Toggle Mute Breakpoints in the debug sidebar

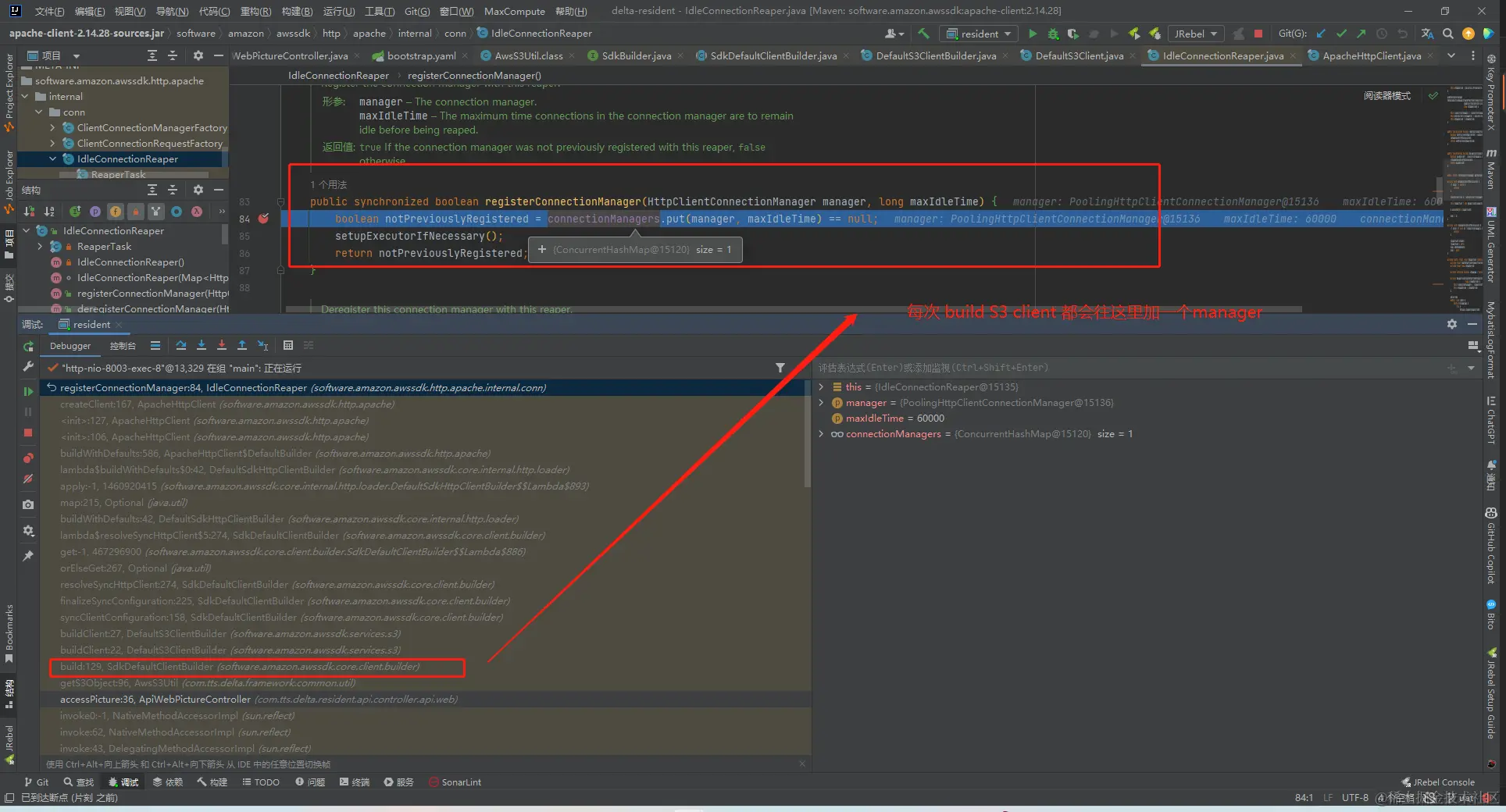28,479
